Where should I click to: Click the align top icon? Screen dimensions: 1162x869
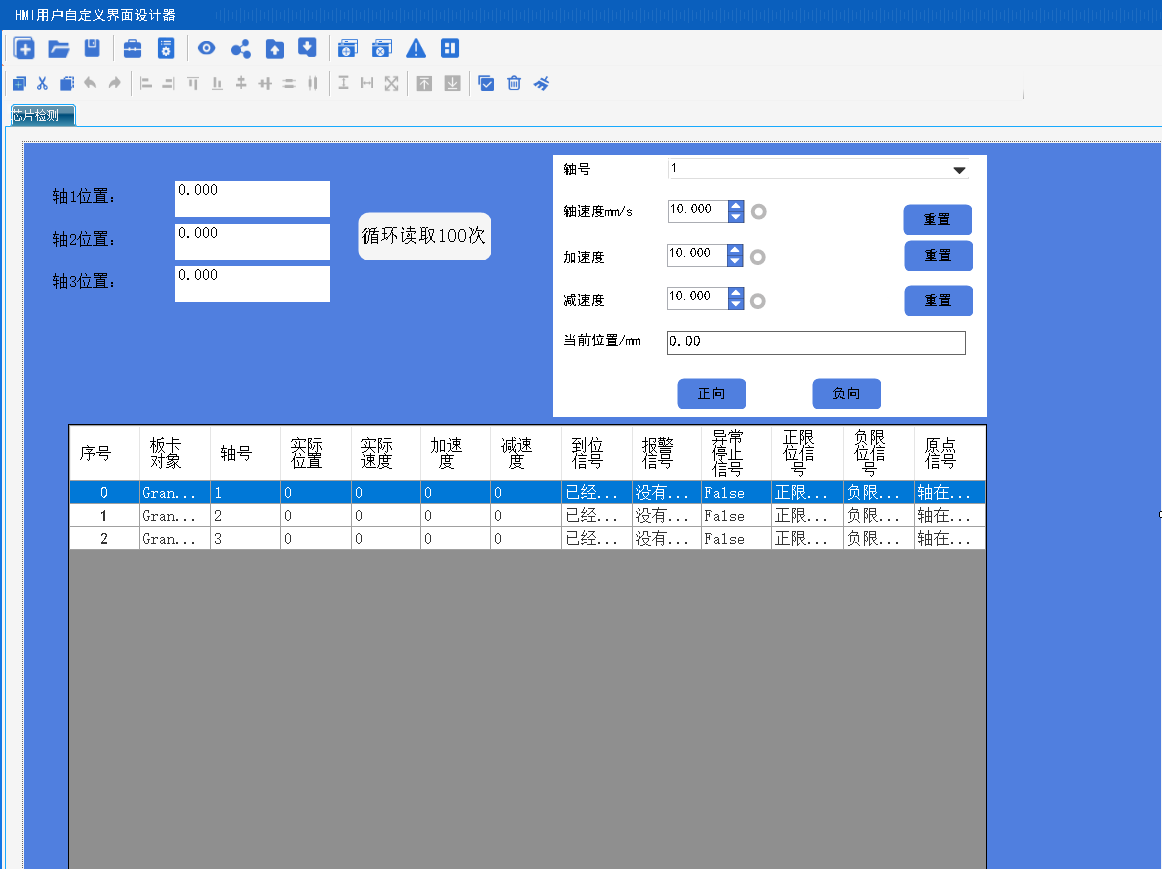click(x=193, y=84)
